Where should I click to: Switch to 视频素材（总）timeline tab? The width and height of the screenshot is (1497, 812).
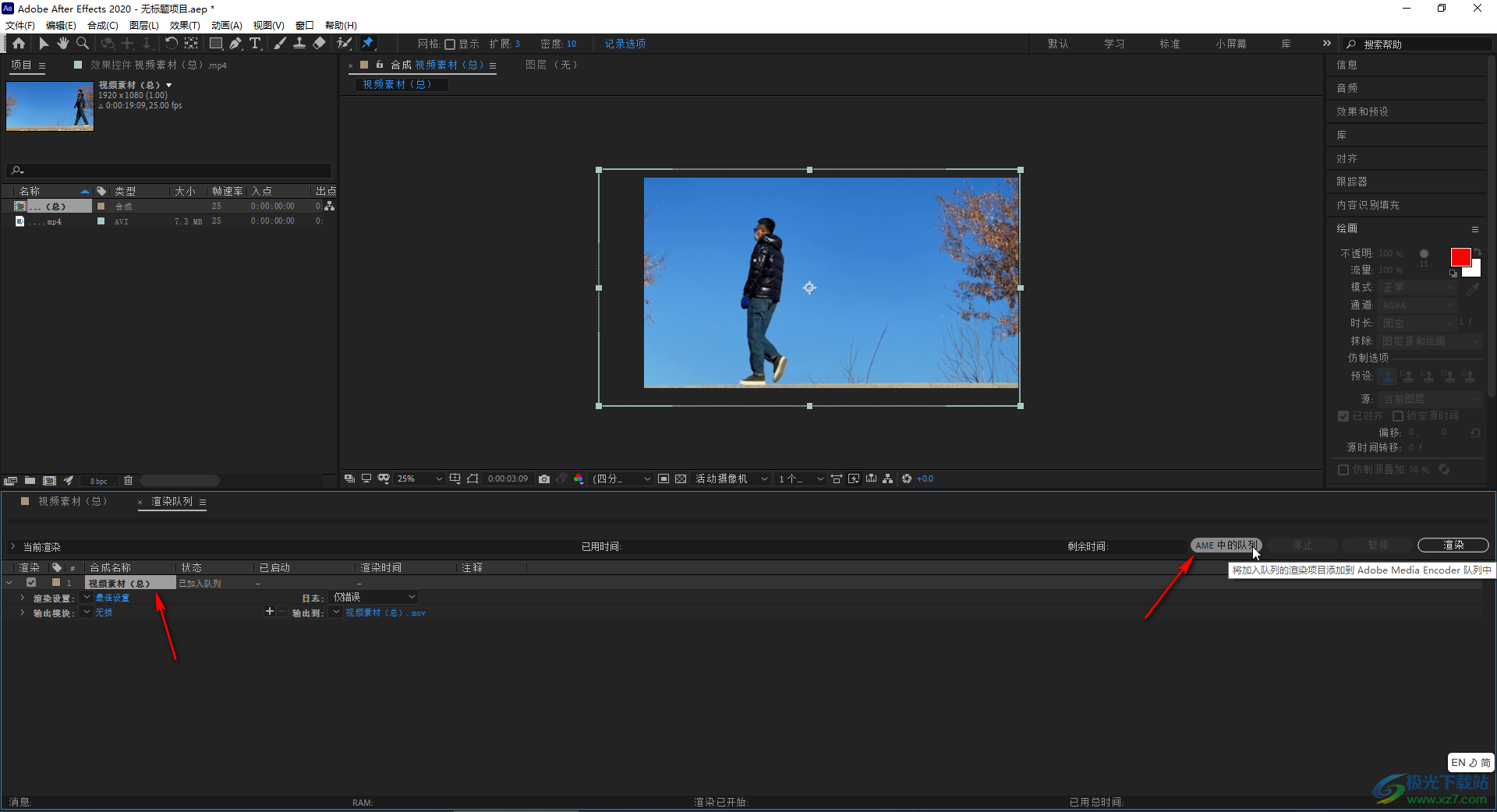click(x=72, y=501)
